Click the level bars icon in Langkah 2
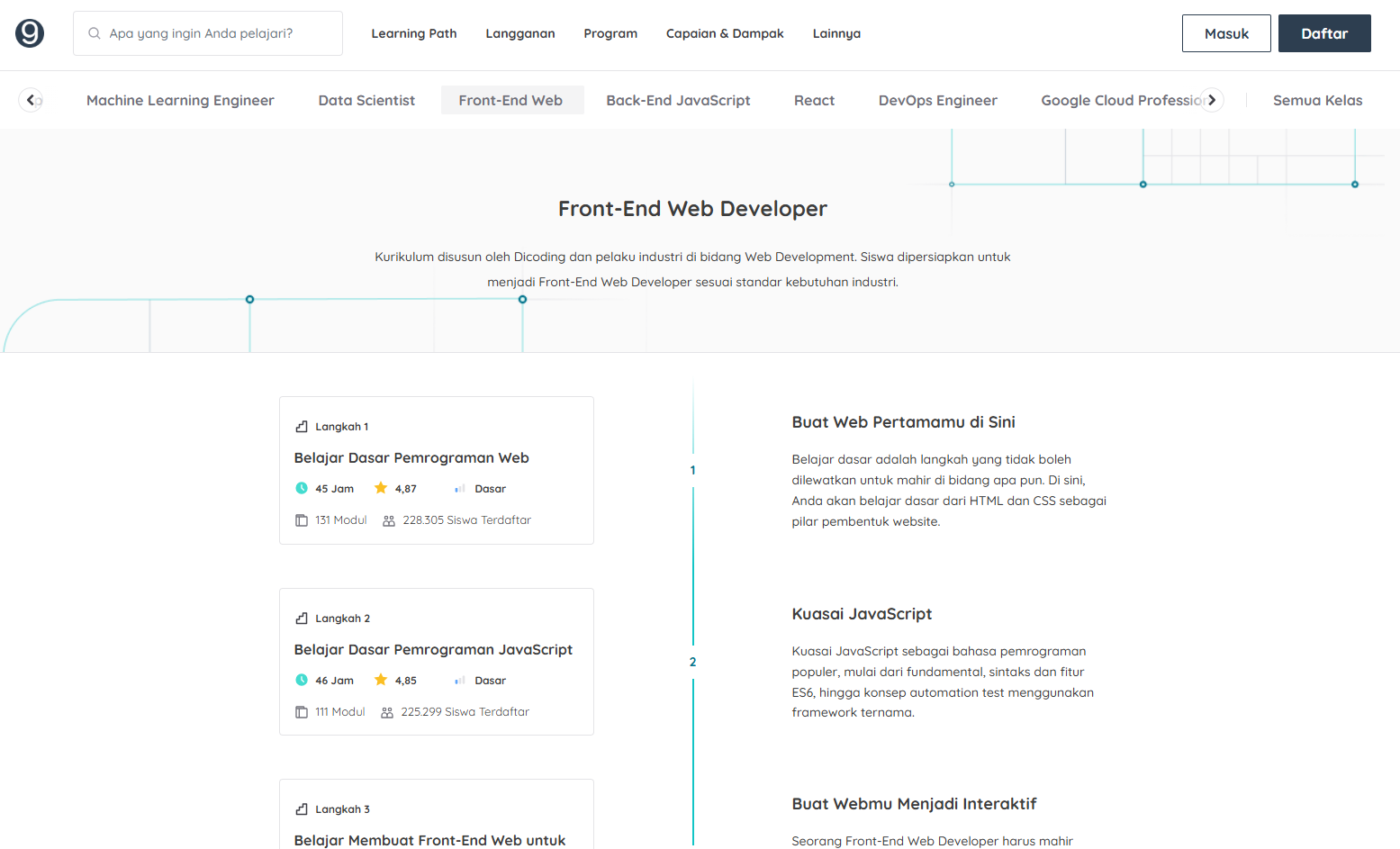The image size is (1400, 849). click(460, 681)
